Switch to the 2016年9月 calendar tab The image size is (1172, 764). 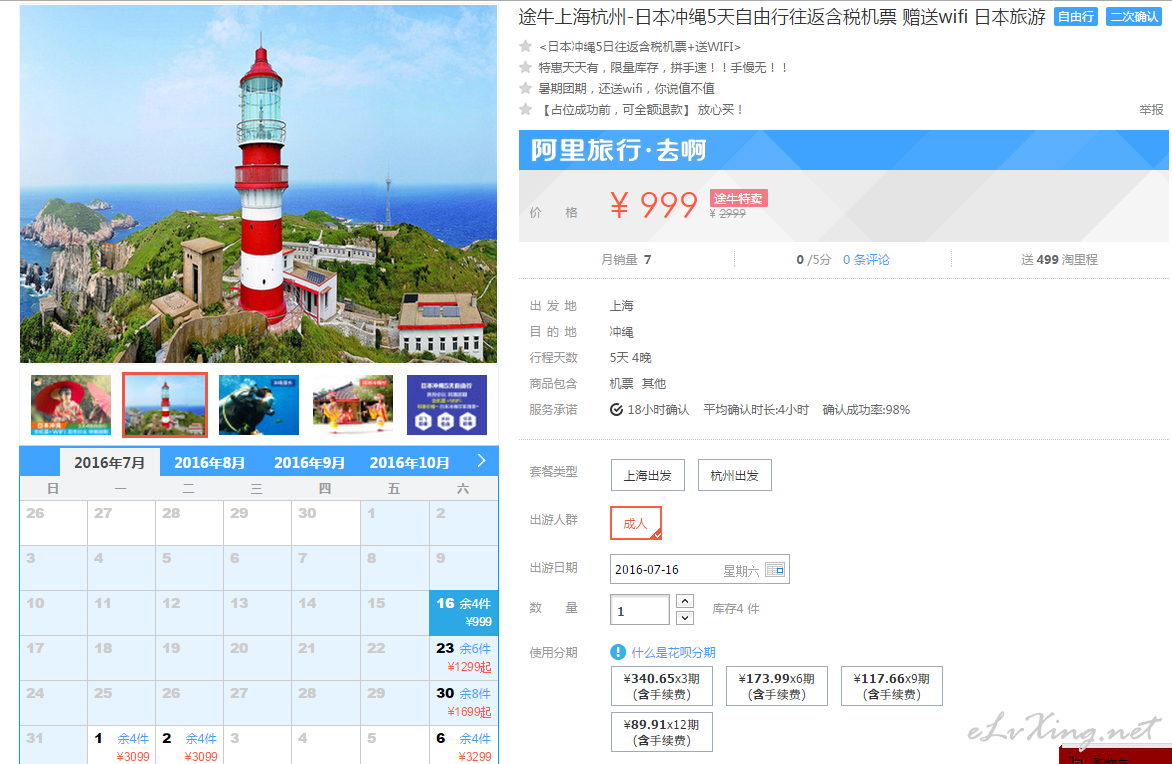[309, 463]
